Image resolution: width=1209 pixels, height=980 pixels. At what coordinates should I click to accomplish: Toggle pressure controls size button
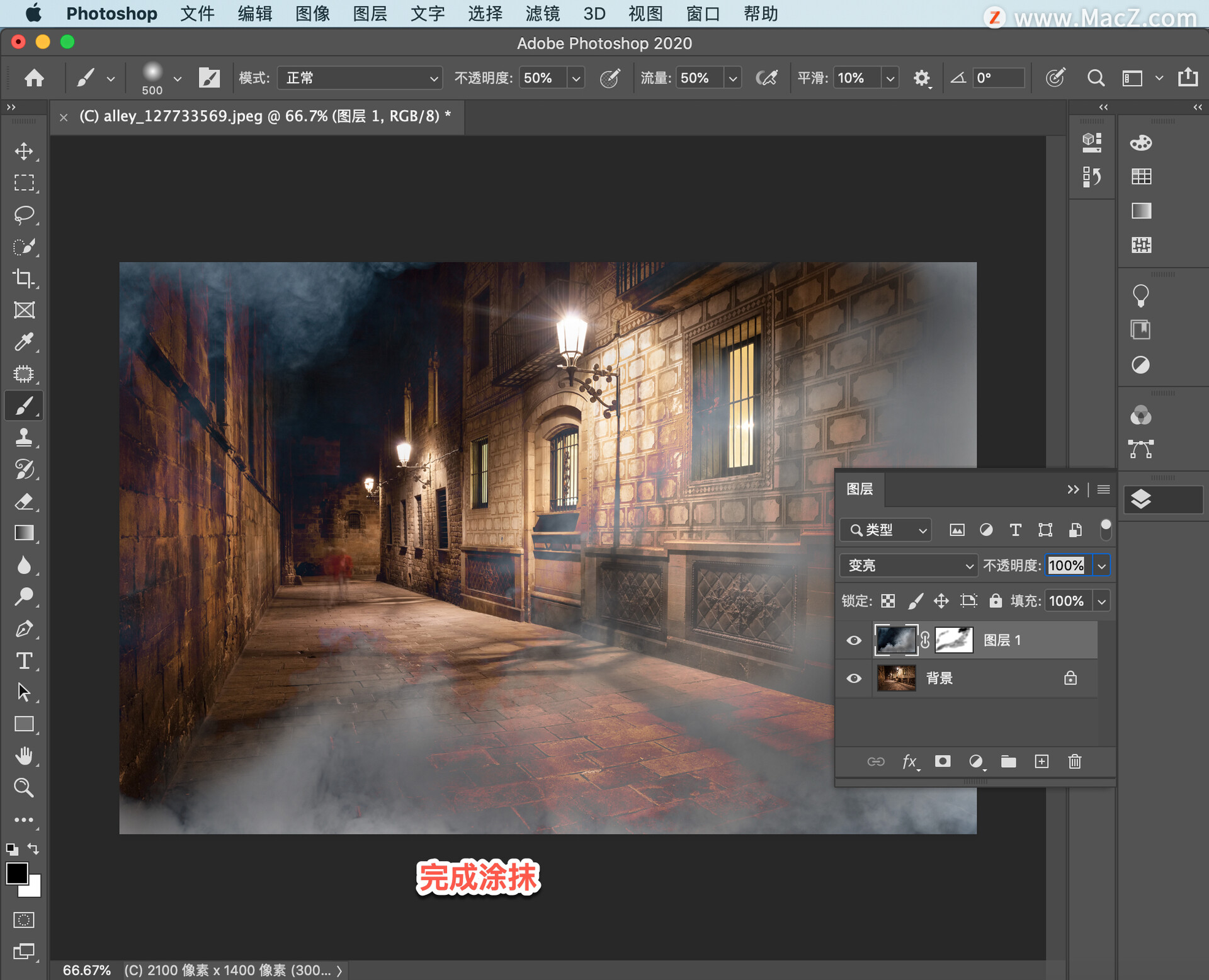[x=1055, y=78]
